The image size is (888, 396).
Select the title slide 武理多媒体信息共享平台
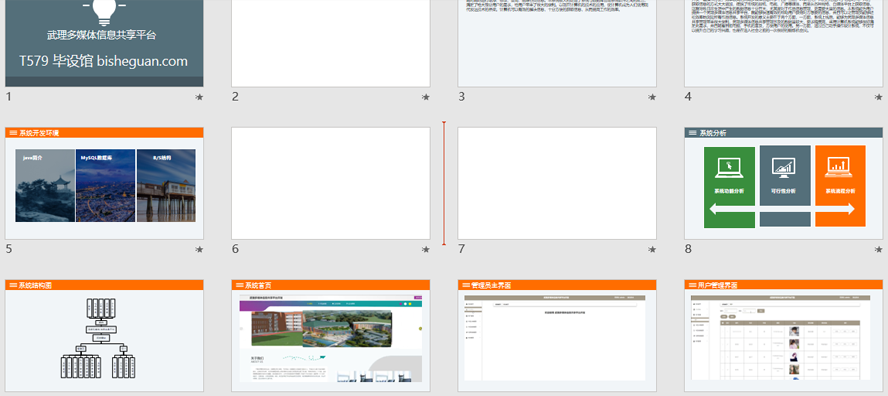pyautogui.click(x=104, y=43)
